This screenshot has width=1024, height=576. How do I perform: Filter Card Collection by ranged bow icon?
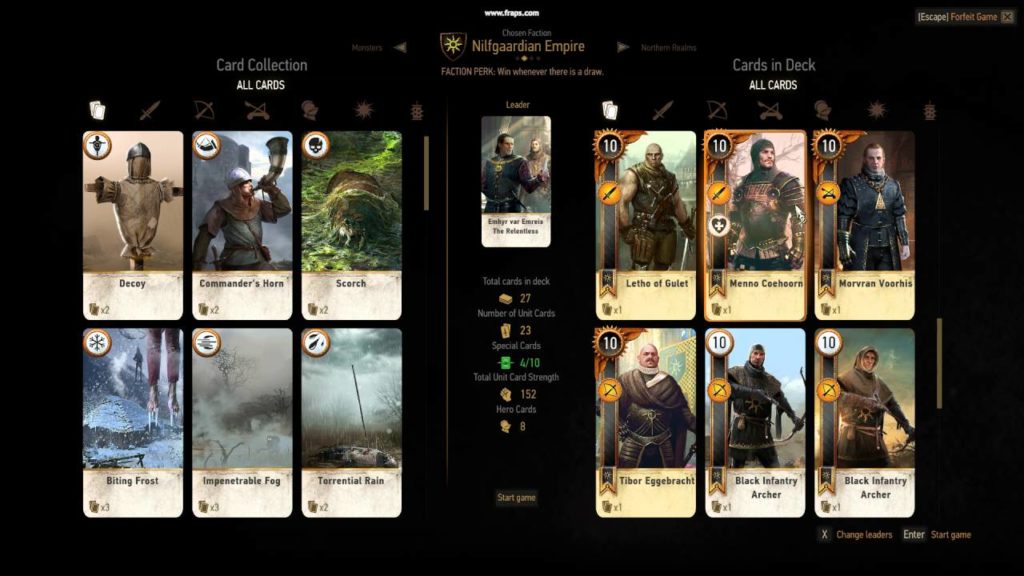pos(204,110)
